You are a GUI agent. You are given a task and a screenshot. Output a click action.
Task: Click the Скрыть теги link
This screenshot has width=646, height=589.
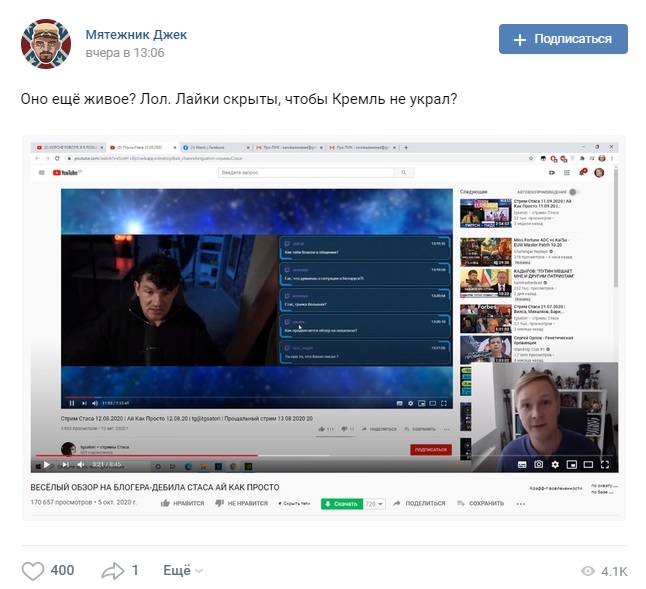click(294, 503)
